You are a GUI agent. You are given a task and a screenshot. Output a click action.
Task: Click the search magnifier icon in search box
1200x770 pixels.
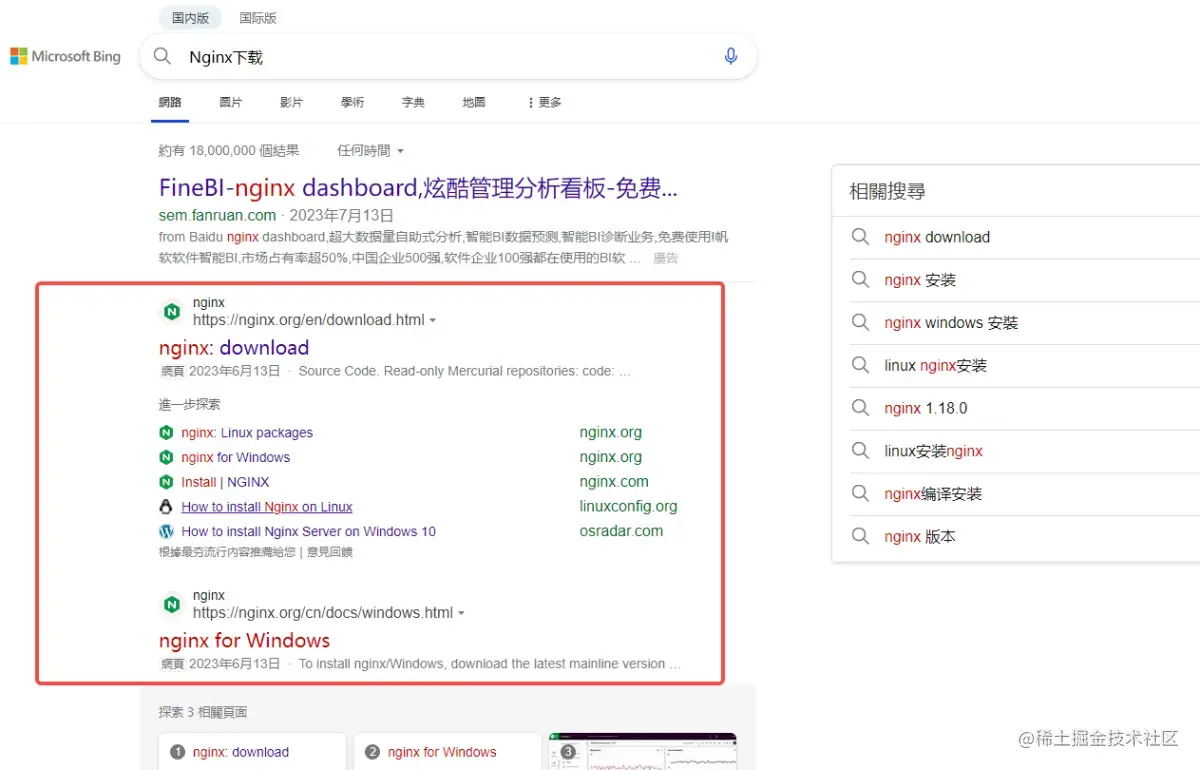click(x=162, y=57)
